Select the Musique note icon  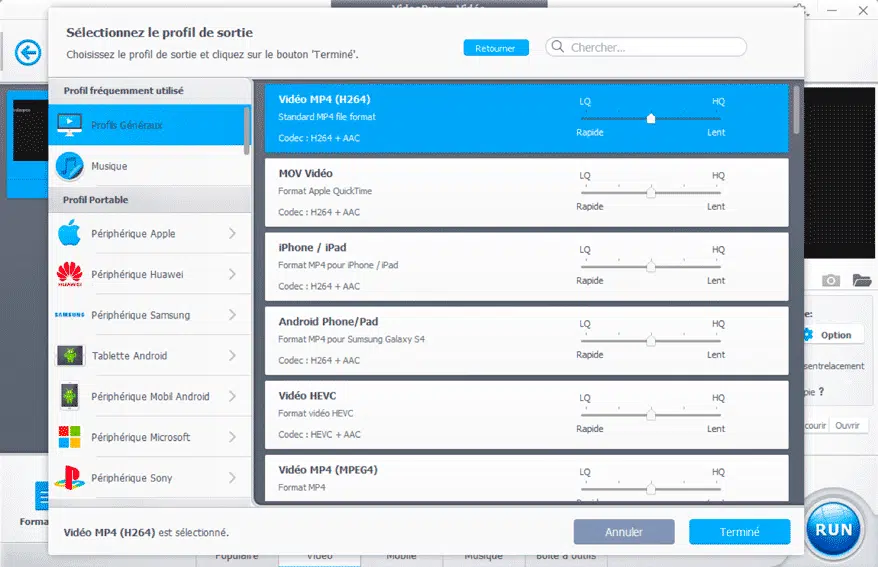click(x=69, y=166)
